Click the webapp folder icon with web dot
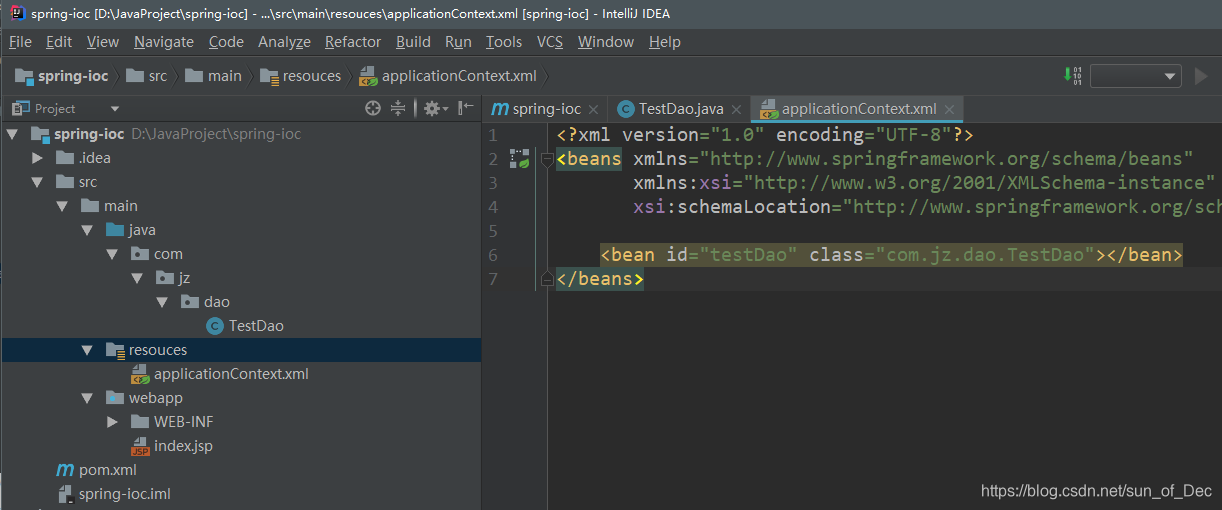The height and width of the screenshot is (510, 1222). pyautogui.click(x=115, y=398)
